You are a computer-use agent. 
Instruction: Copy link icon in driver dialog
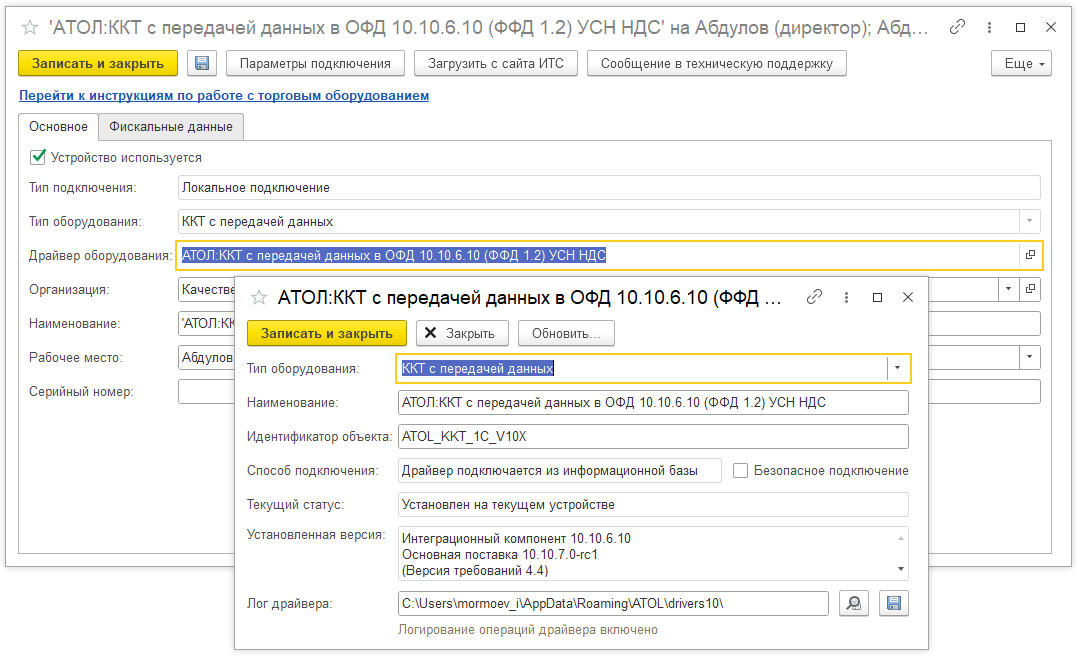(815, 297)
